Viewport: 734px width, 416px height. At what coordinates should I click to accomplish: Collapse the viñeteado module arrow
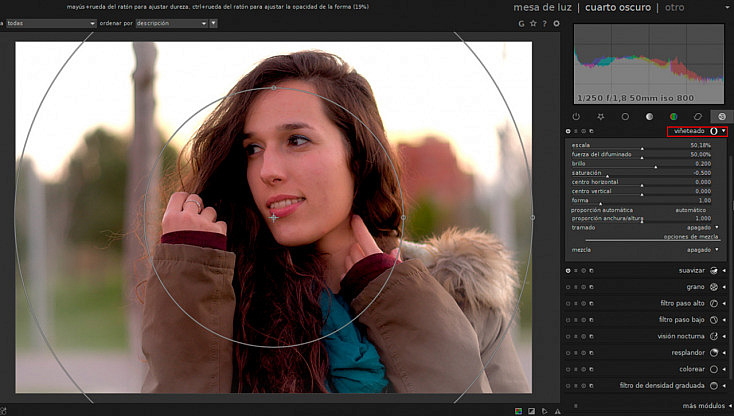click(724, 131)
